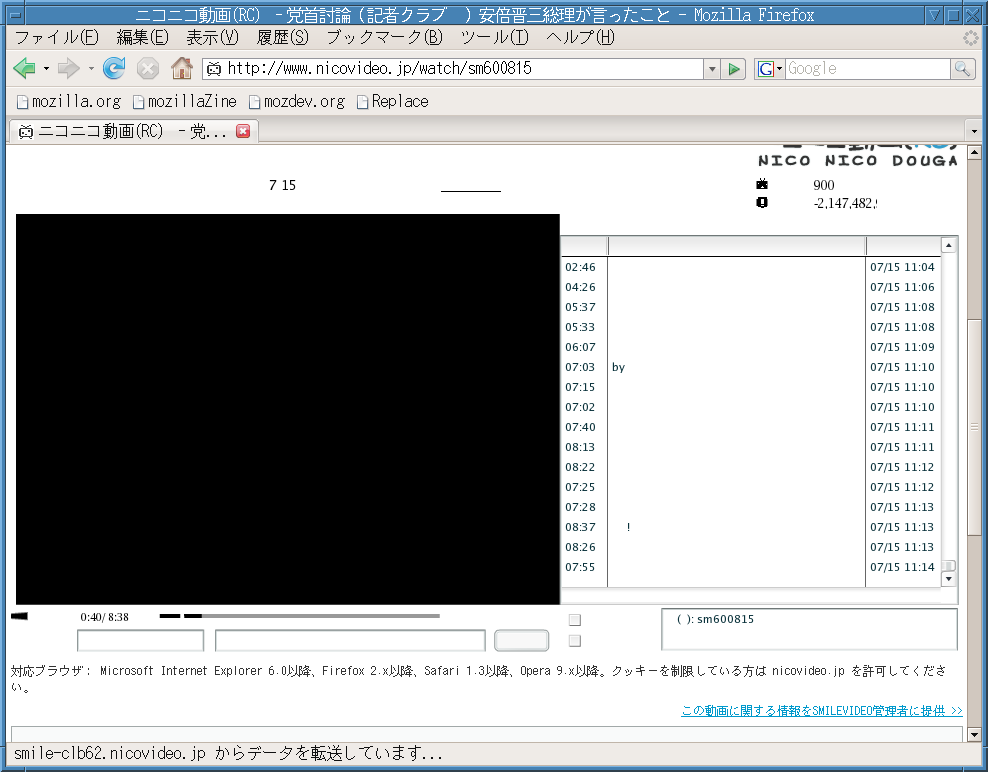Open Back history dropdown arrow

pyautogui.click(x=46, y=68)
